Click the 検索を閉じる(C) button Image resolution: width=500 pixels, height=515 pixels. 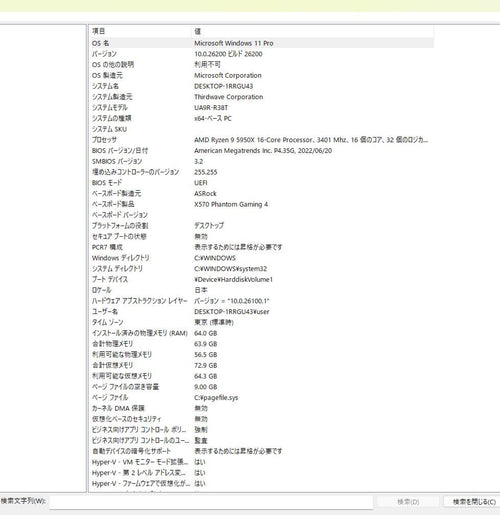[x=474, y=502]
